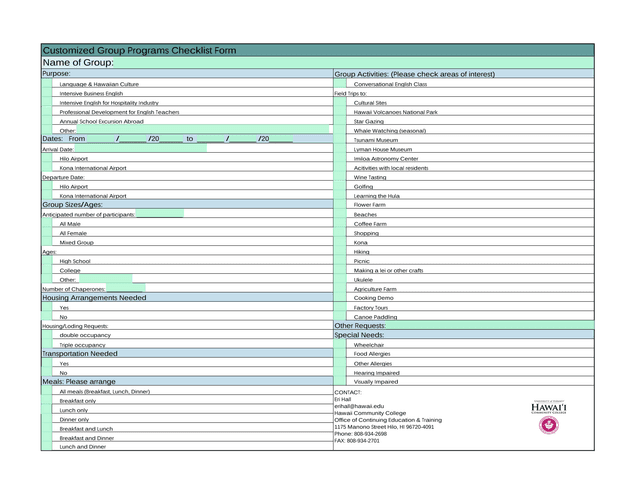
Task: Check the Food Allergies special need box
Action: (x=341, y=353)
